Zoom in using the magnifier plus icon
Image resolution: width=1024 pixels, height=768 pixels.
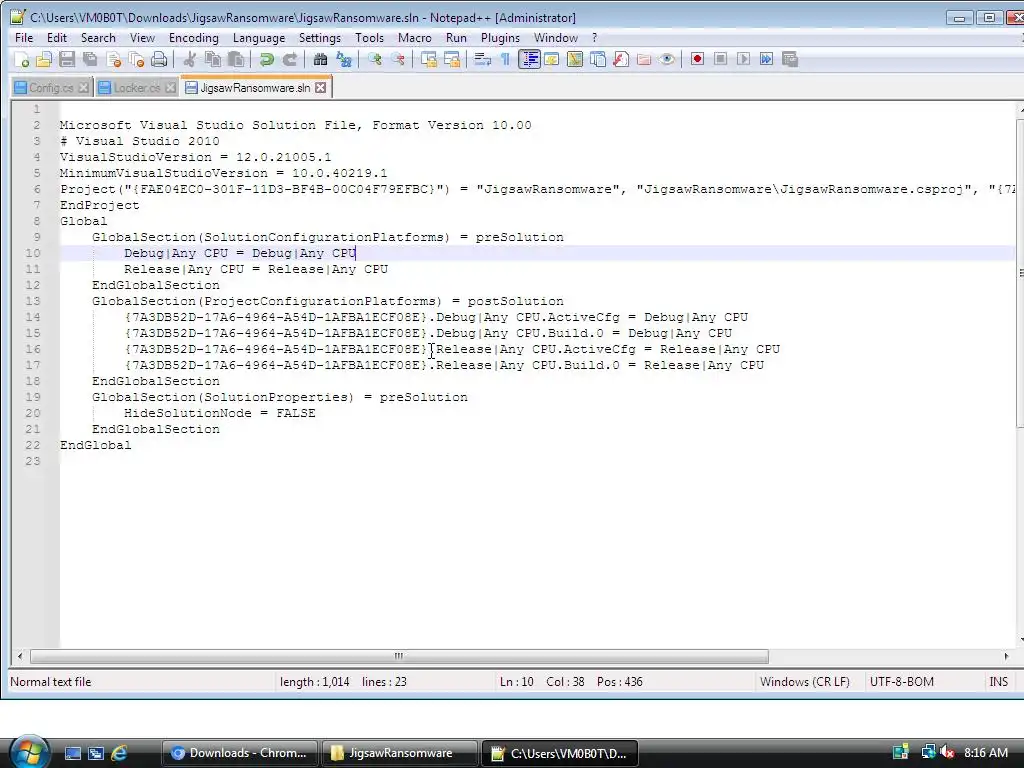[x=374, y=60]
